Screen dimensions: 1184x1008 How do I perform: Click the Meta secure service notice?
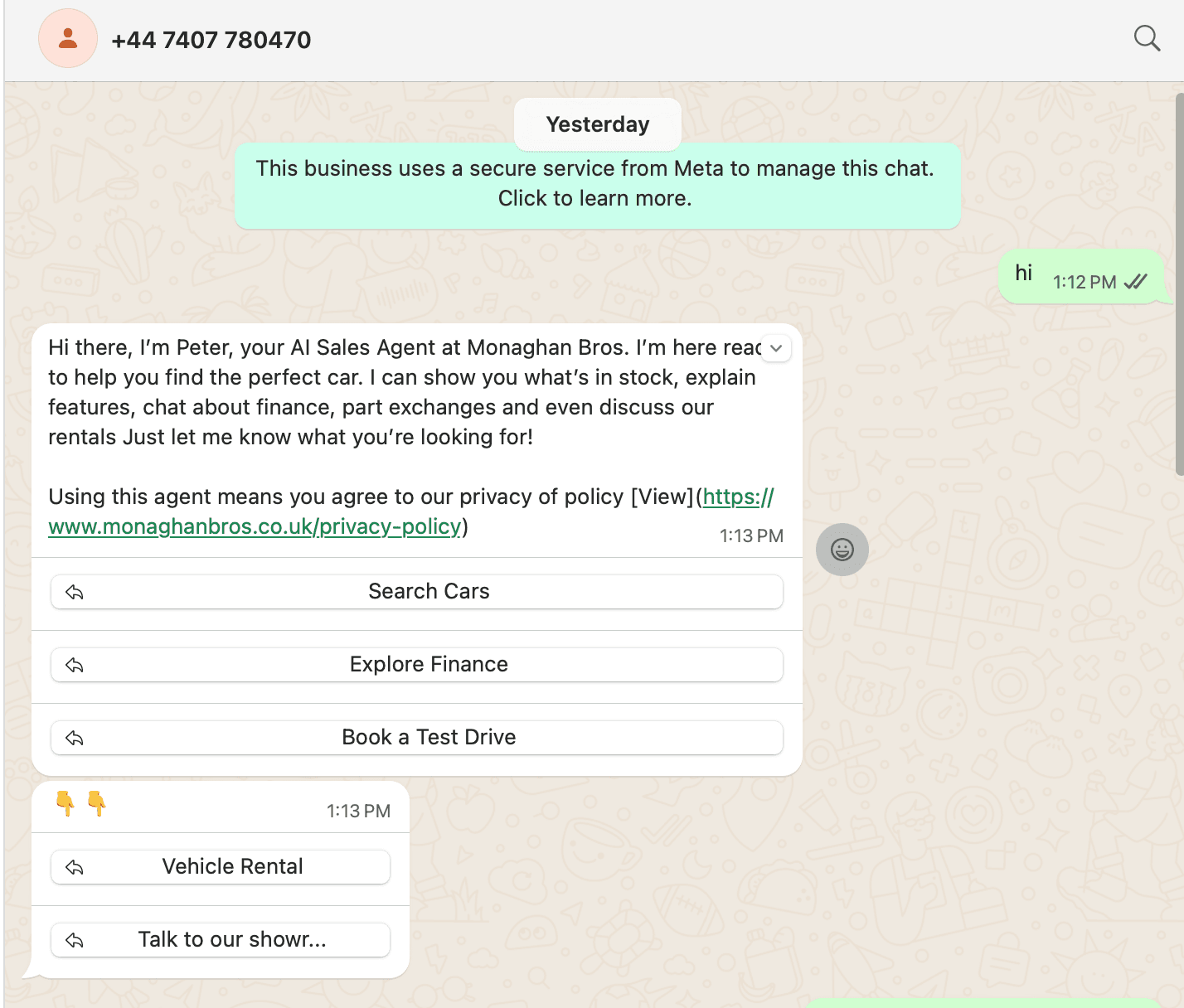click(597, 184)
